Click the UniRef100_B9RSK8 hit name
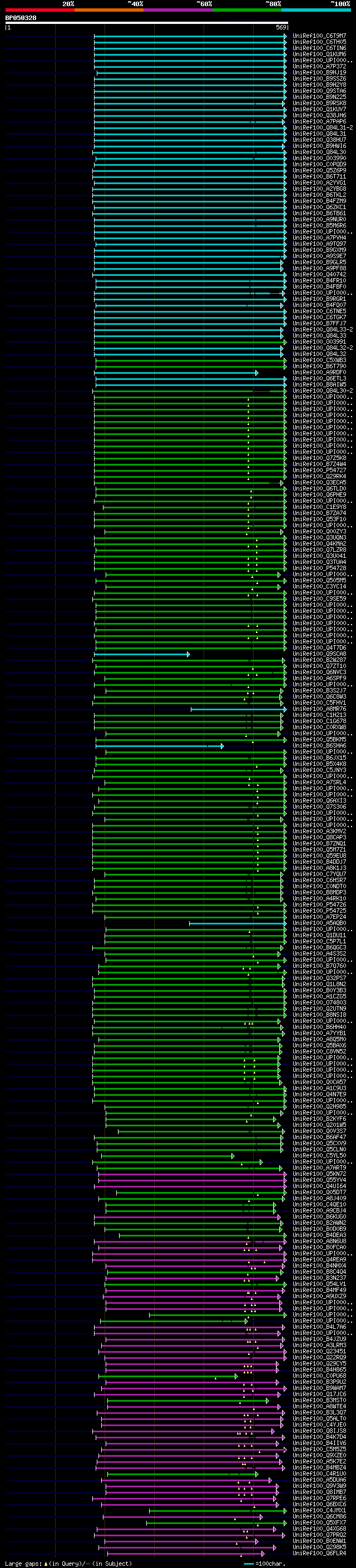This screenshot has height=1568, width=356. pyautogui.click(x=319, y=103)
